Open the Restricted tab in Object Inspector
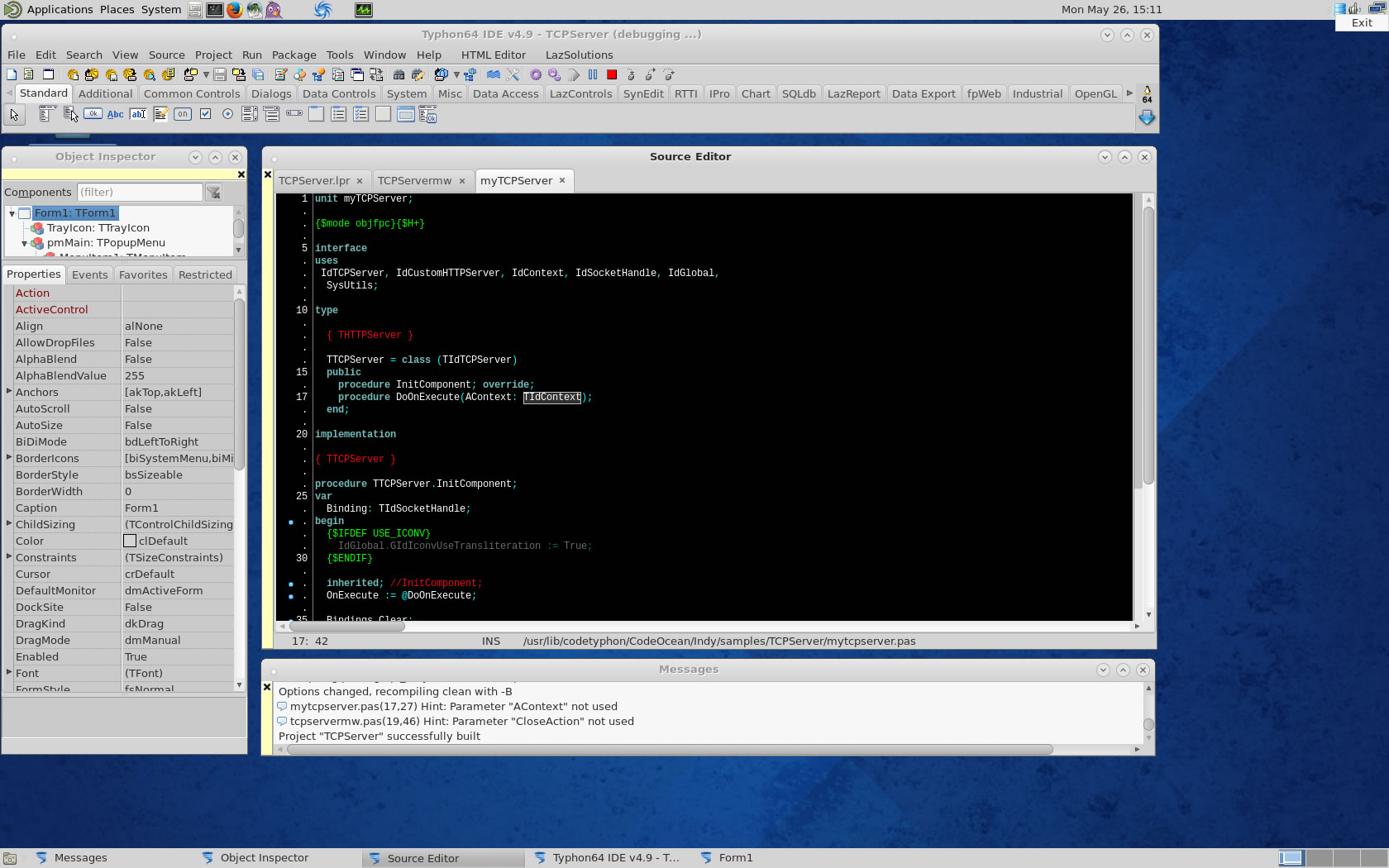The image size is (1389, 868). (x=205, y=274)
